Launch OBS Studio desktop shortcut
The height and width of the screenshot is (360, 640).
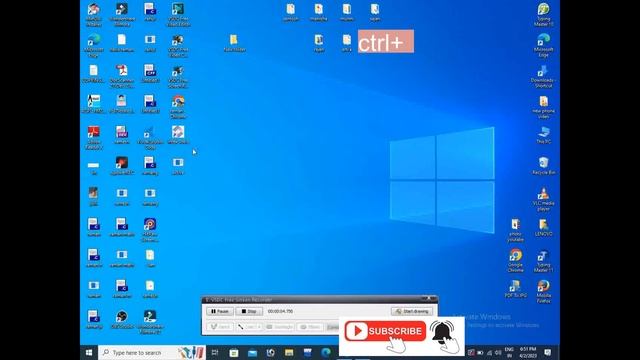121,320
